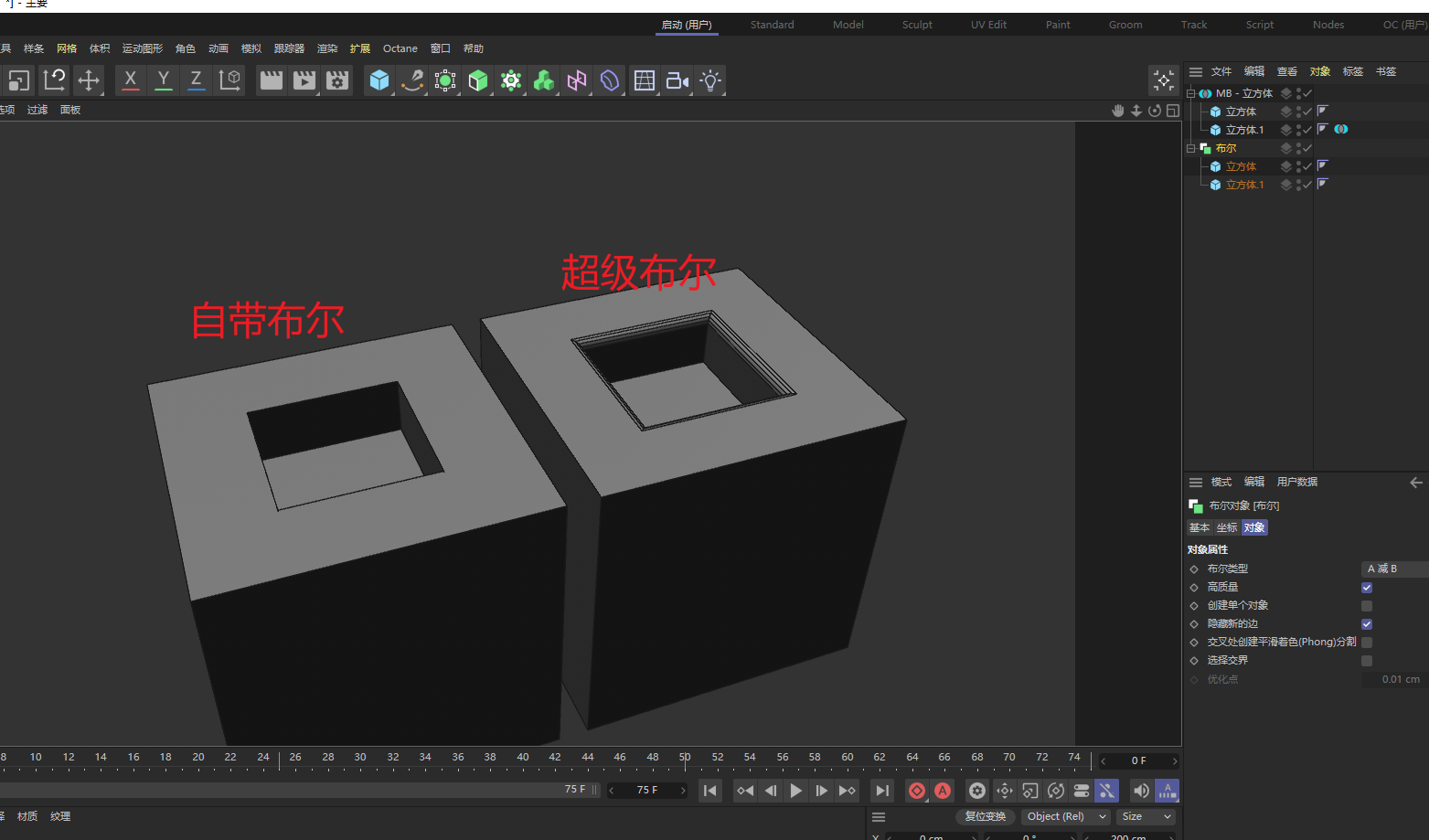Click the 复位变换 button
Viewport: 1429px width, 840px height.
pyautogui.click(x=985, y=816)
